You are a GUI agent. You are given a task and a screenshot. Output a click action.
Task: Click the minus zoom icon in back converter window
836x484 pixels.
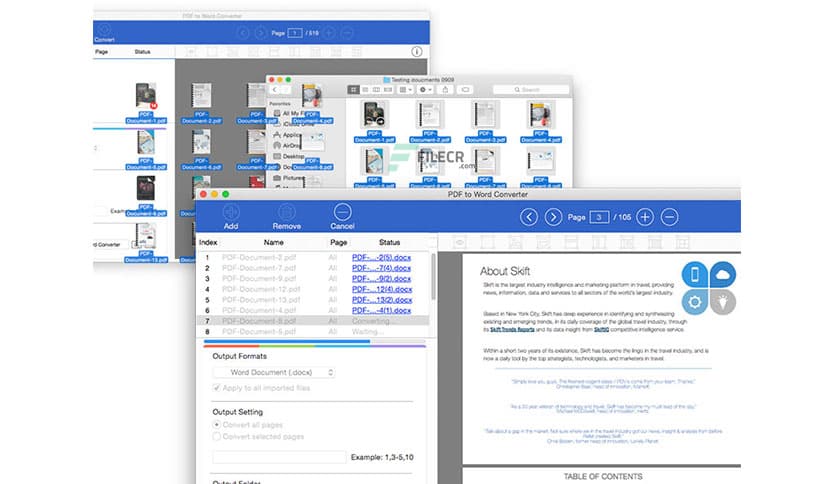[347, 33]
